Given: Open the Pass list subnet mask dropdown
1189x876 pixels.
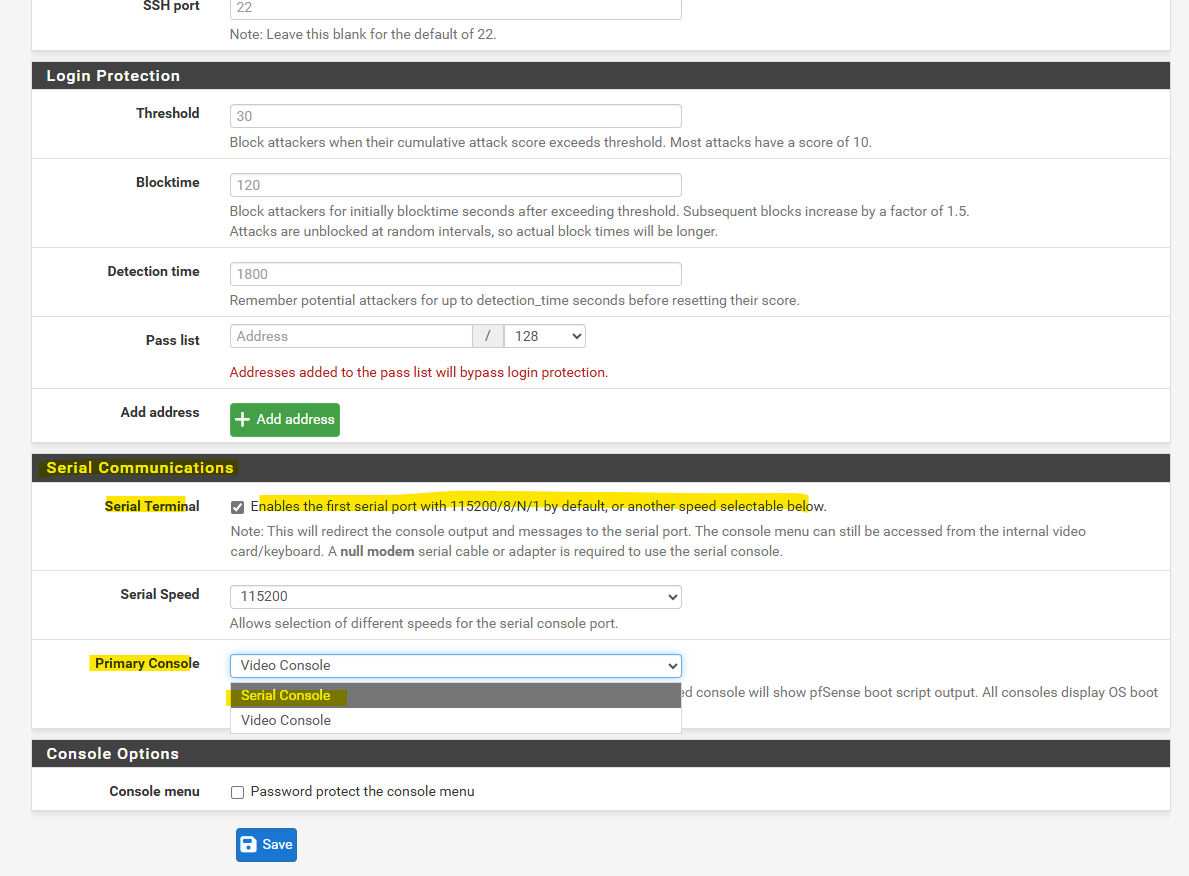Looking at the screenshot, I should point(545,336).
